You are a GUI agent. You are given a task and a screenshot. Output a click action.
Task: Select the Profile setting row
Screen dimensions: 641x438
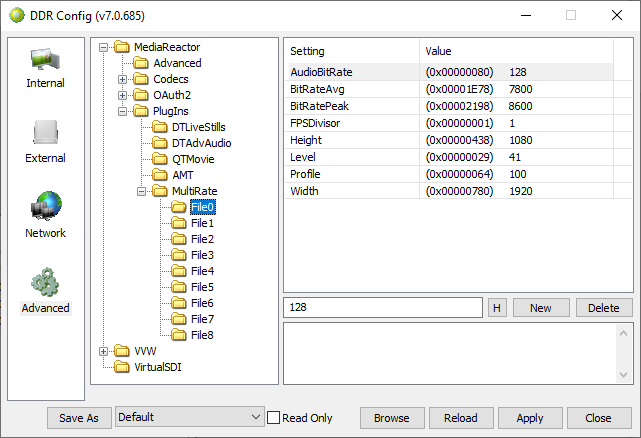tap(451, 174)
